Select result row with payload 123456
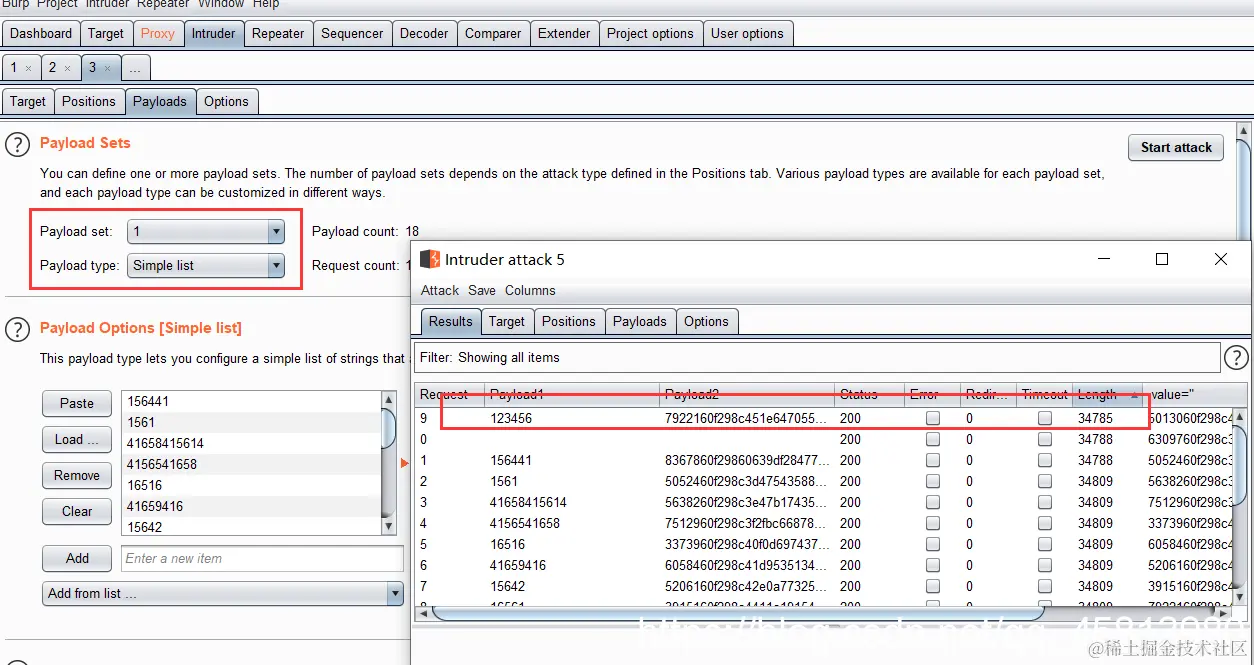The width and height of the screenshot is (1254, 665). [824, 419]
